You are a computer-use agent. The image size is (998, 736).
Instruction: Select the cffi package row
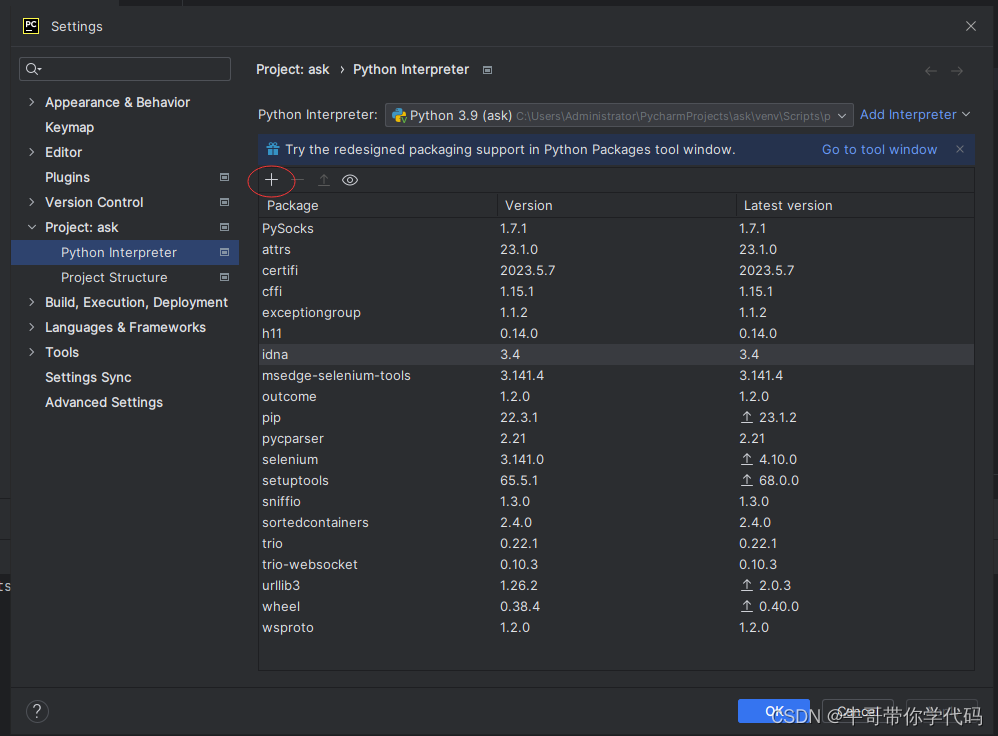616,291
